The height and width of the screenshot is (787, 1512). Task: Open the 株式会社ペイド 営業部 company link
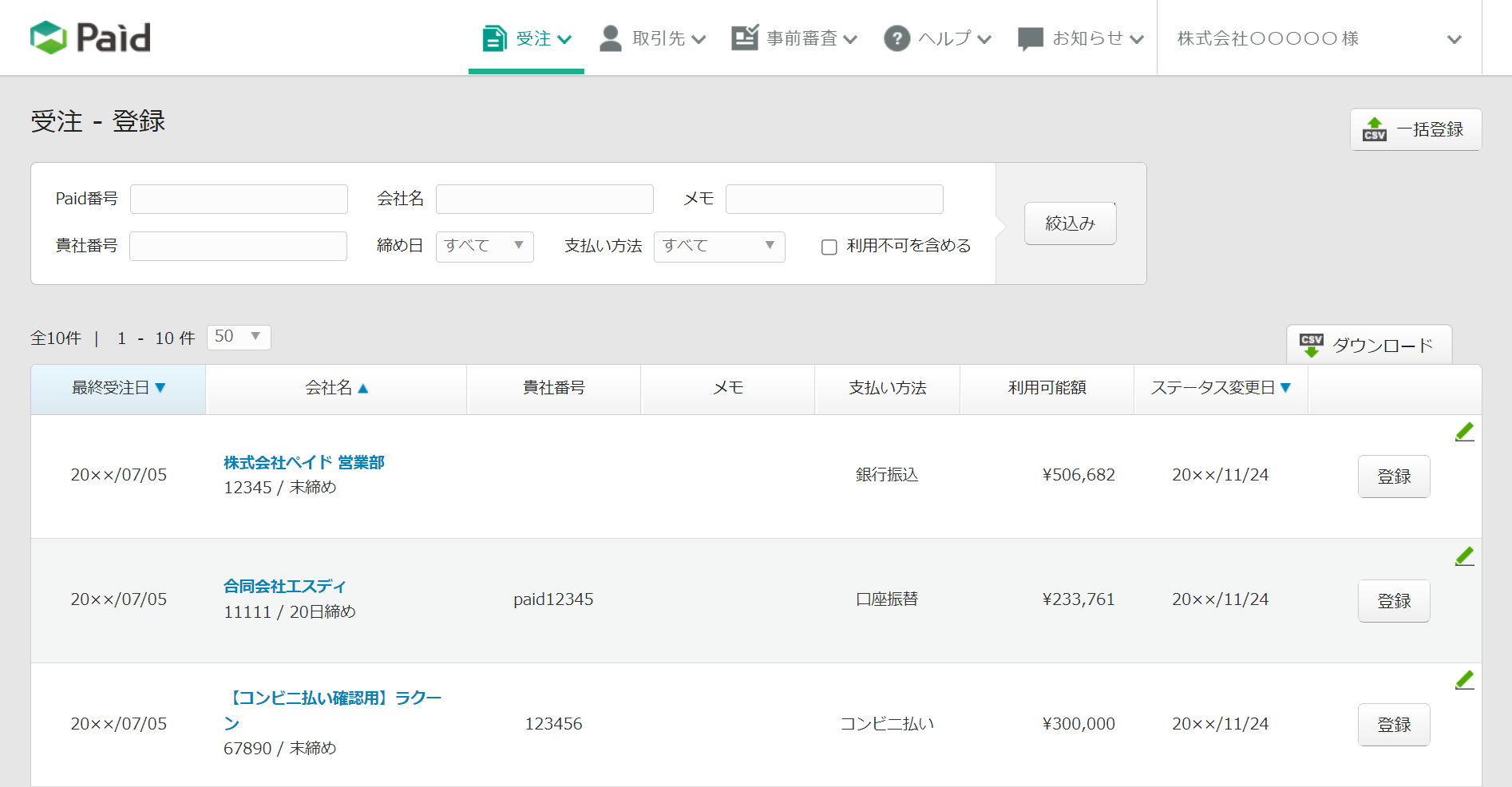click(303, 462)
